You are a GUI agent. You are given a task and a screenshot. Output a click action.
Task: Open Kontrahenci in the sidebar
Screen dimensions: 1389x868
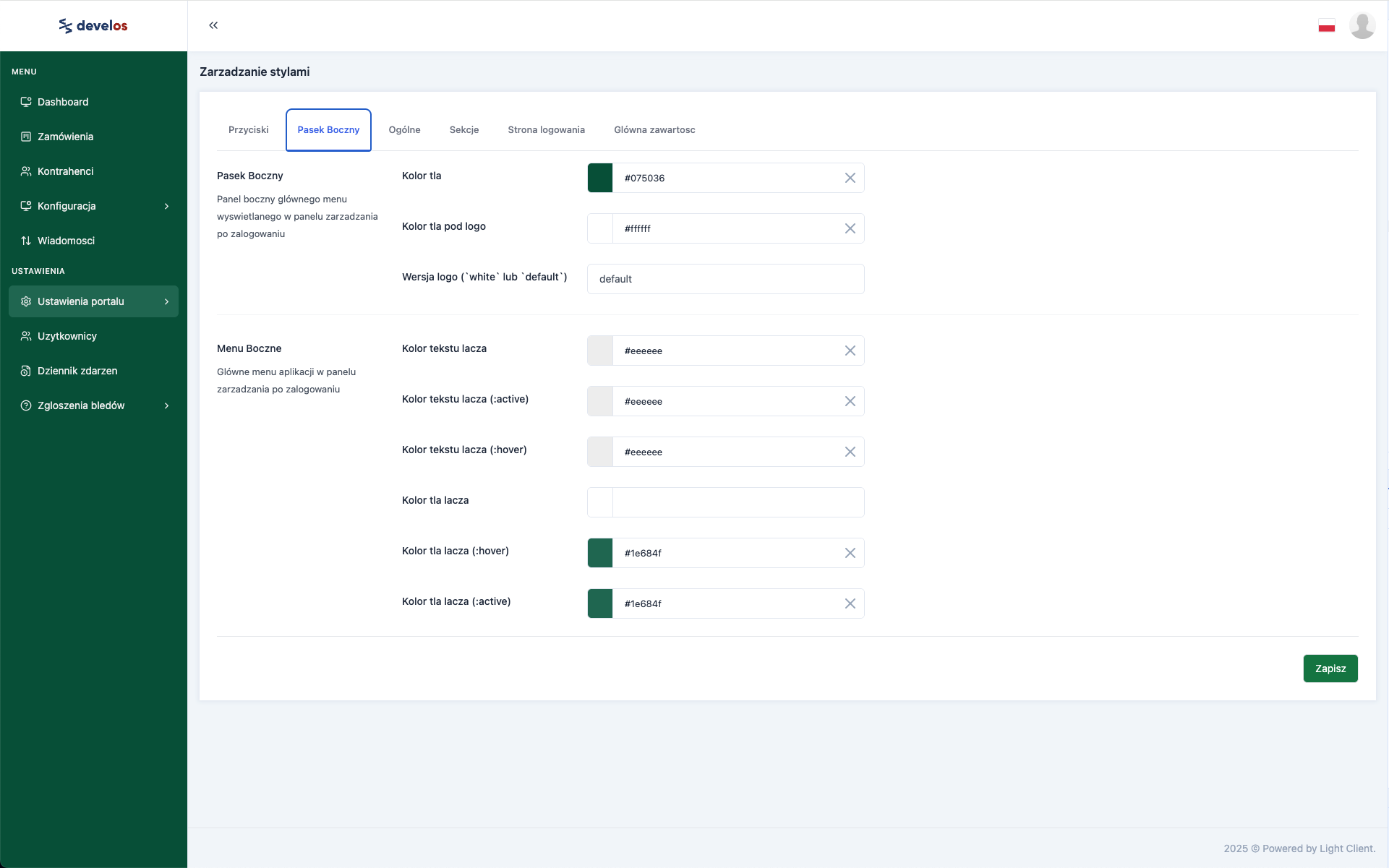65,171
